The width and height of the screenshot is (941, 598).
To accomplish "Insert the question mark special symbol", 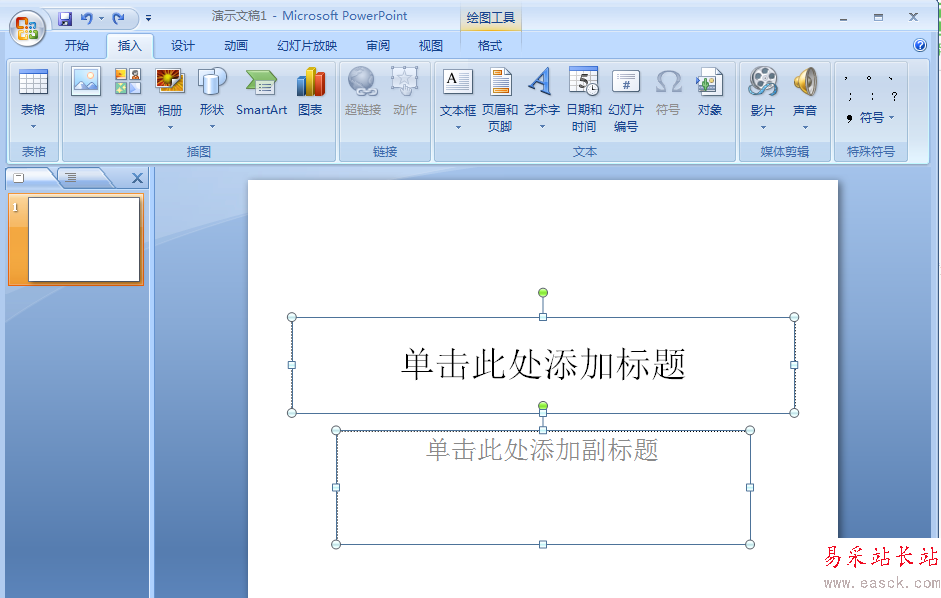I will click(x=894, y=97).
